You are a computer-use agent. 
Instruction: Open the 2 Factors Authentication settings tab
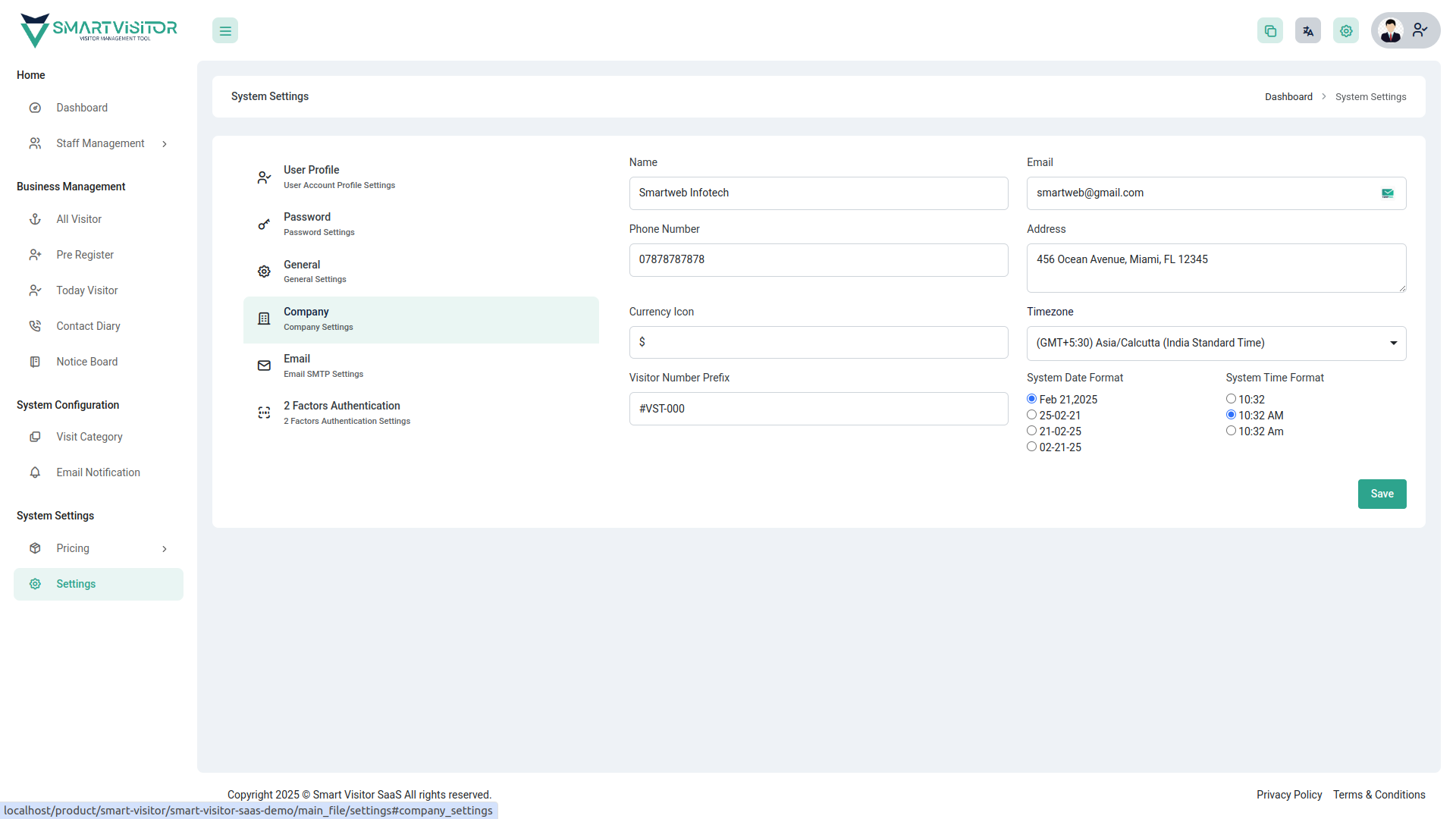click(342, 412)
